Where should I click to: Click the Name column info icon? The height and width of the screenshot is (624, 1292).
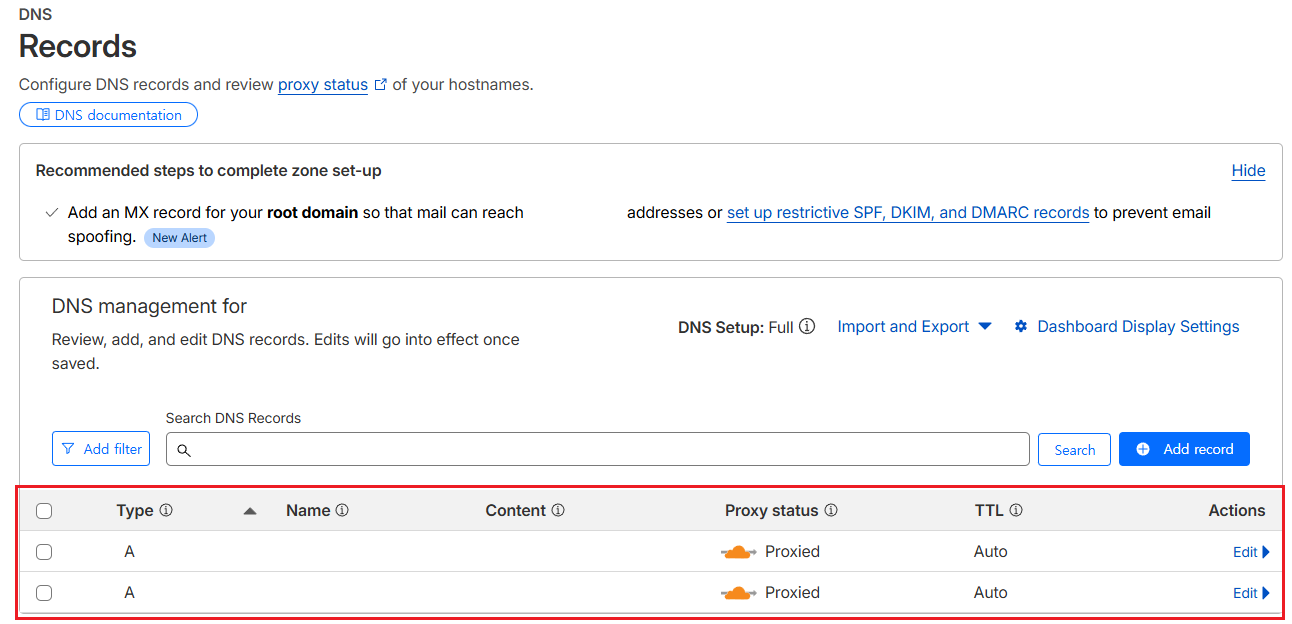coord(342,511)
